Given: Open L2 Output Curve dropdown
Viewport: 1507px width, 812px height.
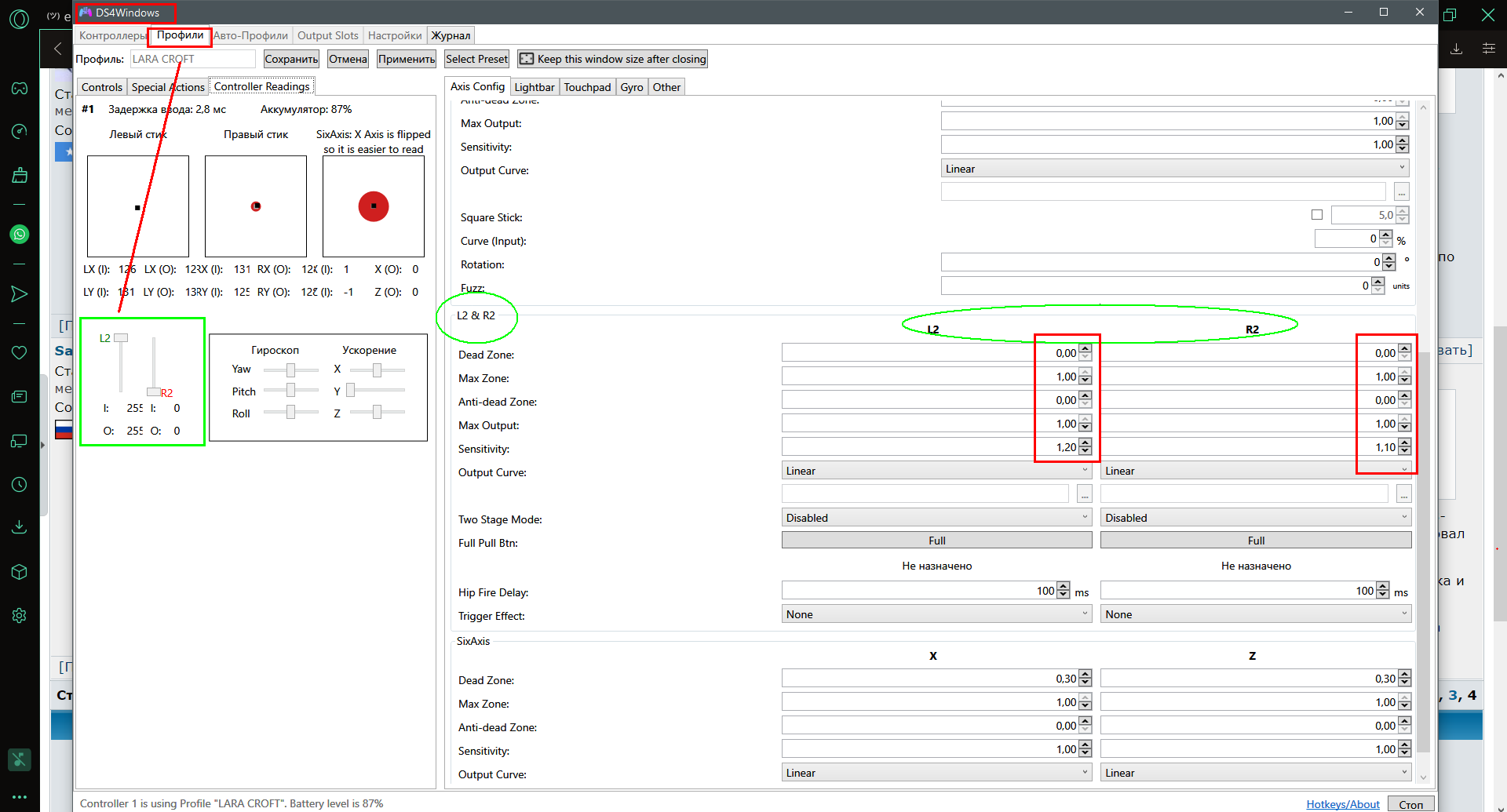Looking at the screenshot, I should tap(936, 471).
